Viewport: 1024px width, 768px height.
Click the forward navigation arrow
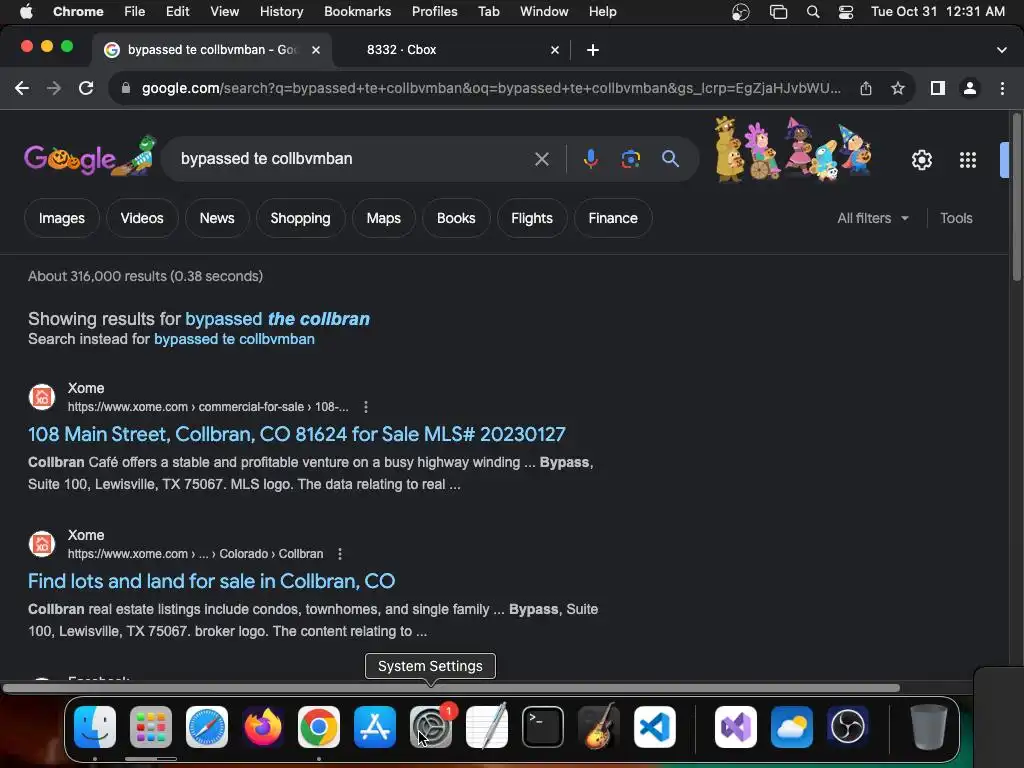54,88
